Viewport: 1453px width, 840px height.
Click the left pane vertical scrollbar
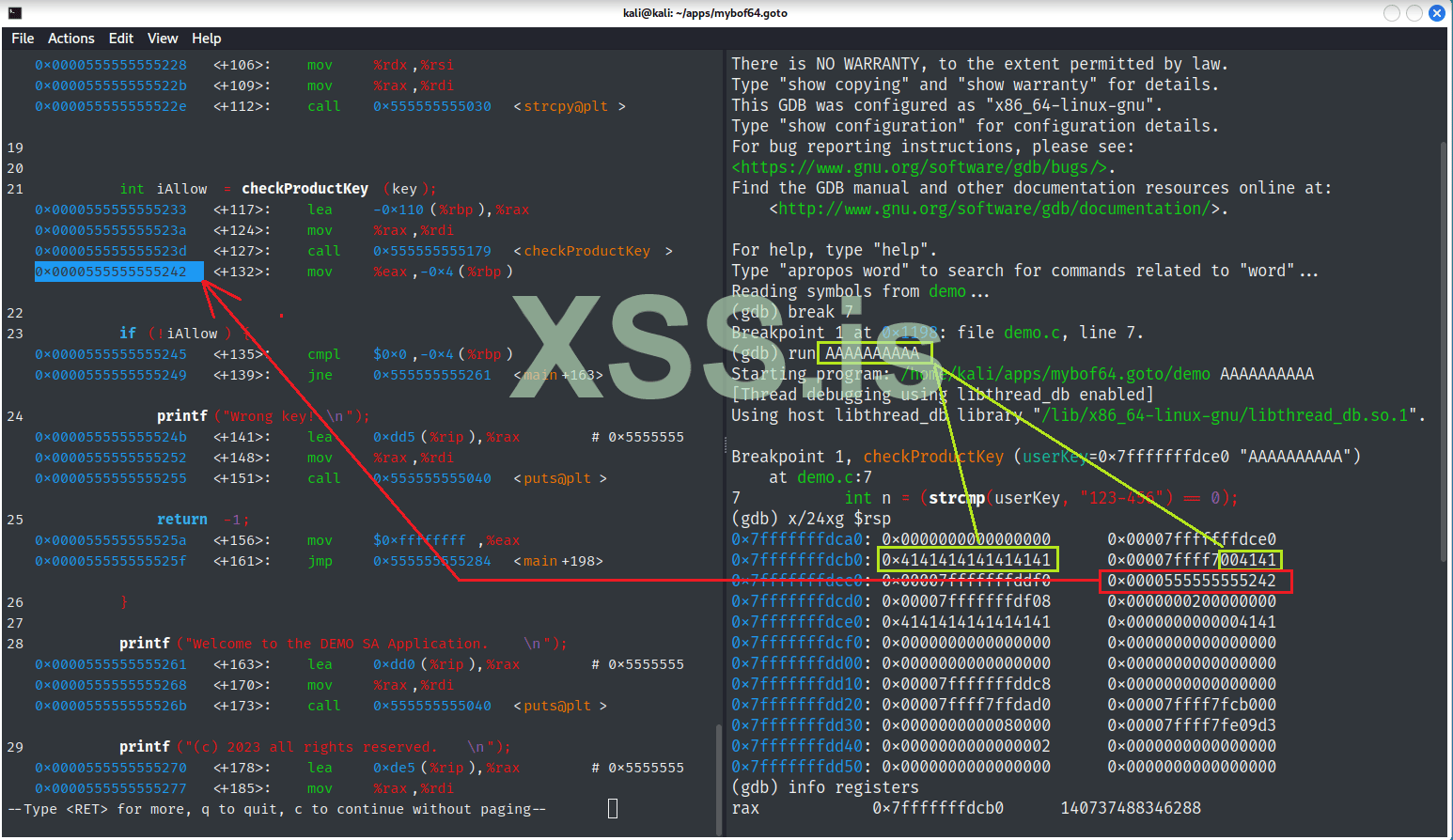[x=719, y=778]
